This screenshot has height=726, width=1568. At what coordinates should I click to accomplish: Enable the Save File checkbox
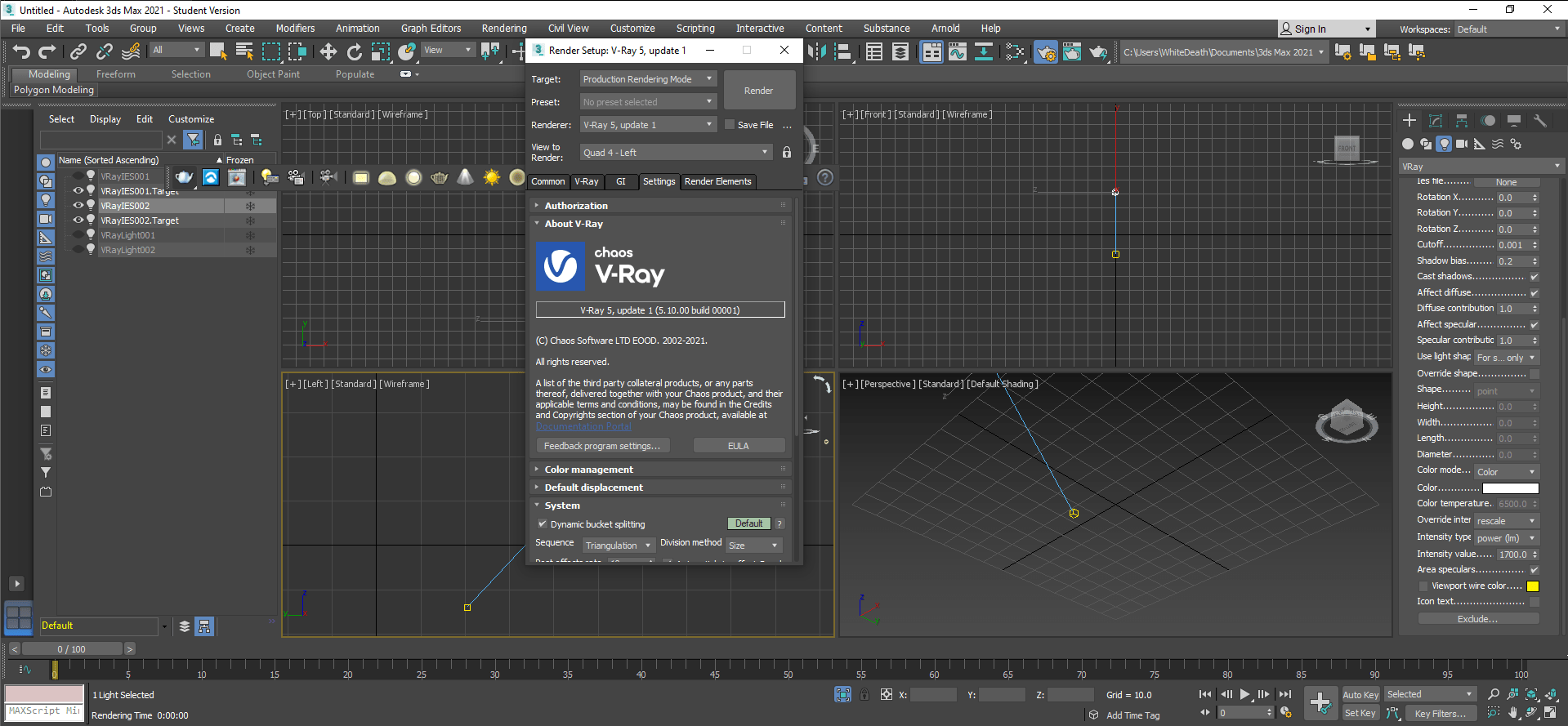tap(730, 125)
